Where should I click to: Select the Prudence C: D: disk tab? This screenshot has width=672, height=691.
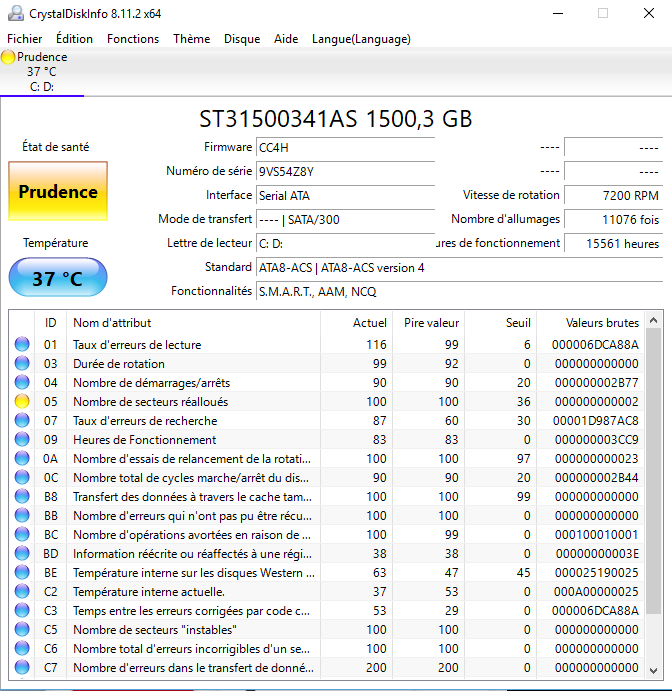point(42,72)
